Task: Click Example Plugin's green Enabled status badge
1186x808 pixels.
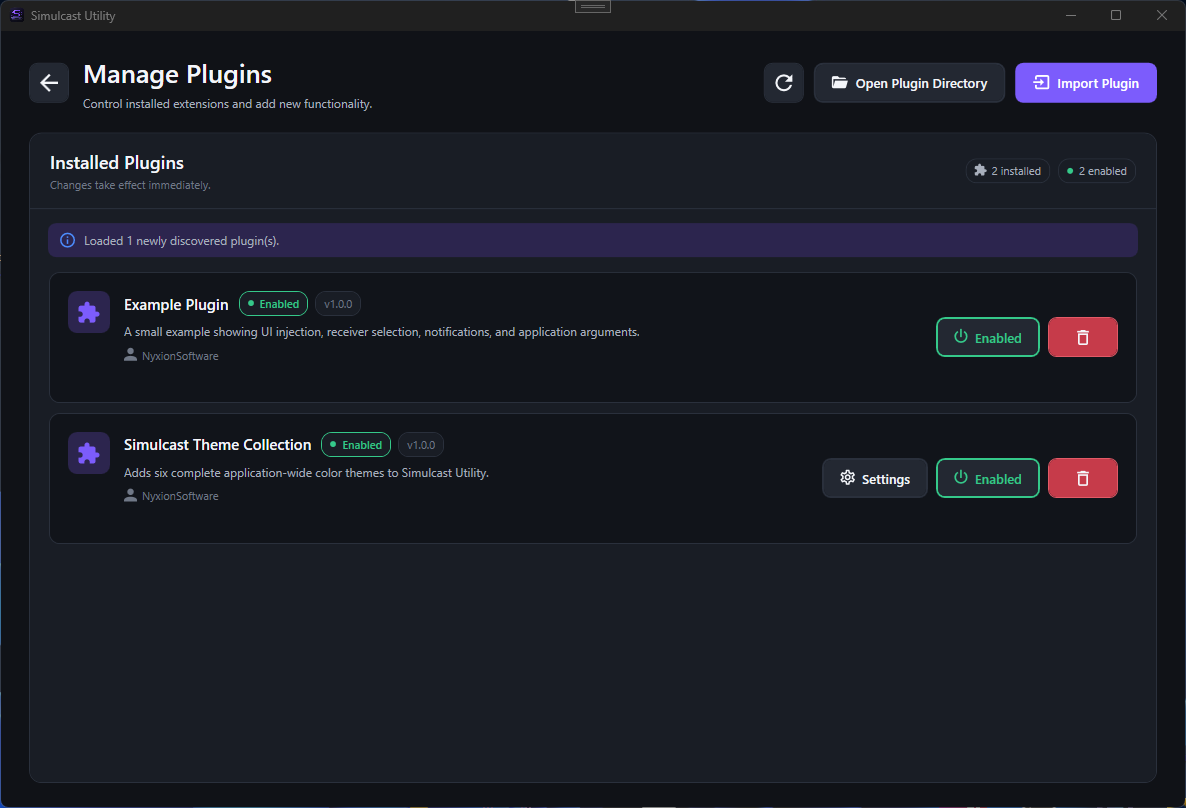Action: click(273, 303)
